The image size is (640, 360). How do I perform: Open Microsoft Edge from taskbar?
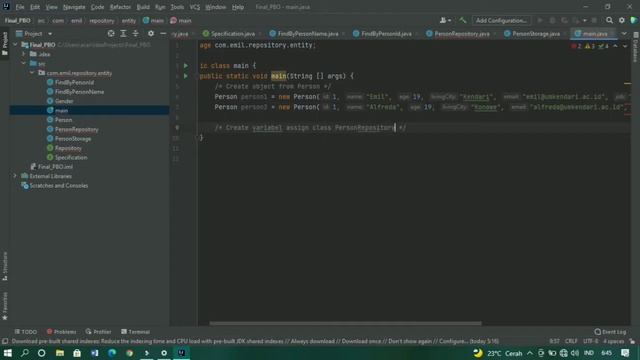pyautogui.click(x=112, y=353)
